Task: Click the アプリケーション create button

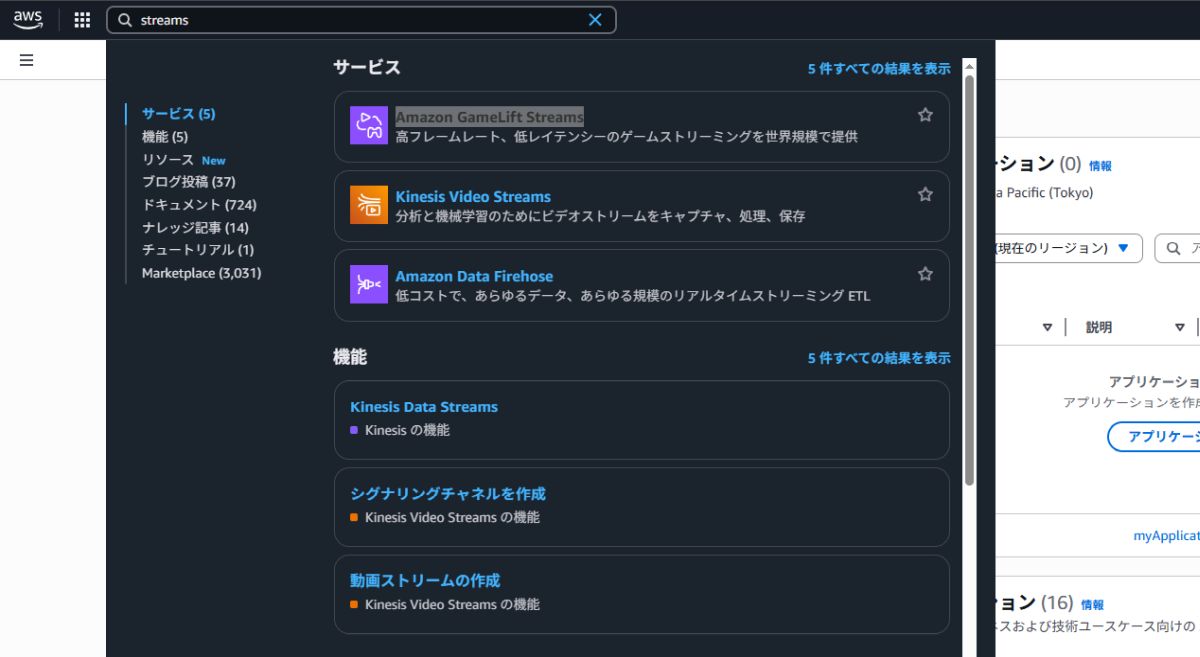Action: coord(1154,437)
